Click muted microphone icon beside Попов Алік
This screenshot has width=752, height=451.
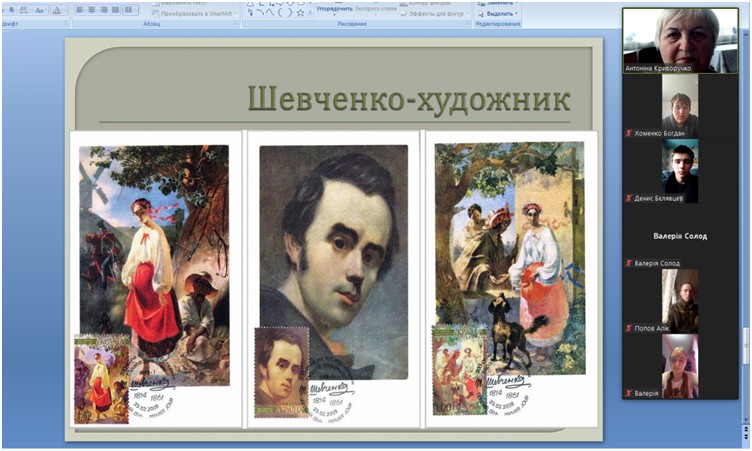(629, 328)
